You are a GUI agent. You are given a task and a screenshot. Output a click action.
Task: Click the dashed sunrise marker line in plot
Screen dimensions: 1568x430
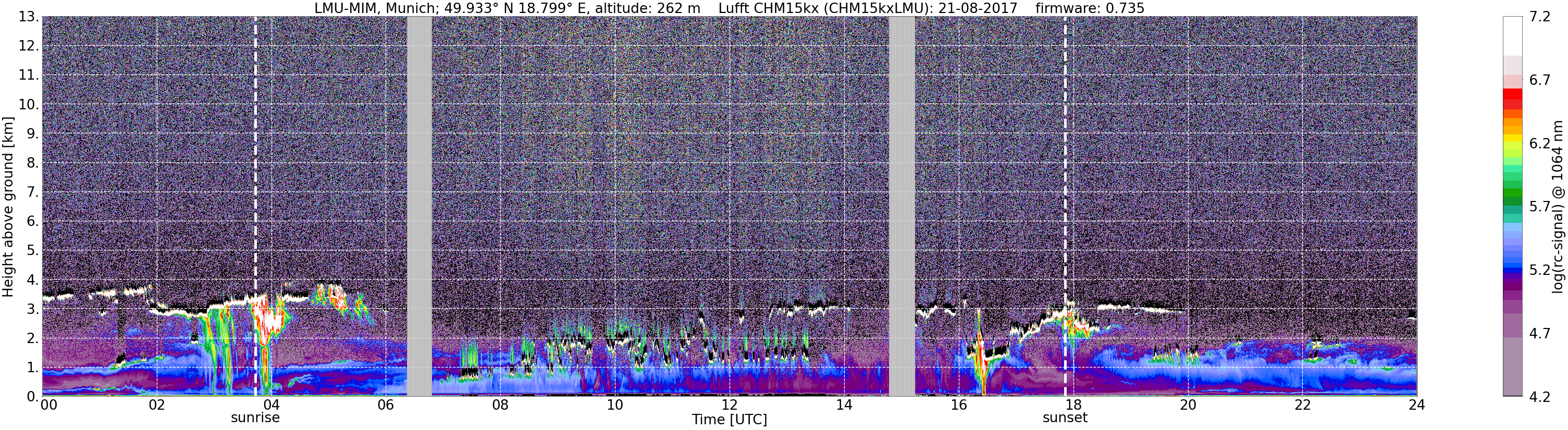pyautogui.click(x=255, y=206)
